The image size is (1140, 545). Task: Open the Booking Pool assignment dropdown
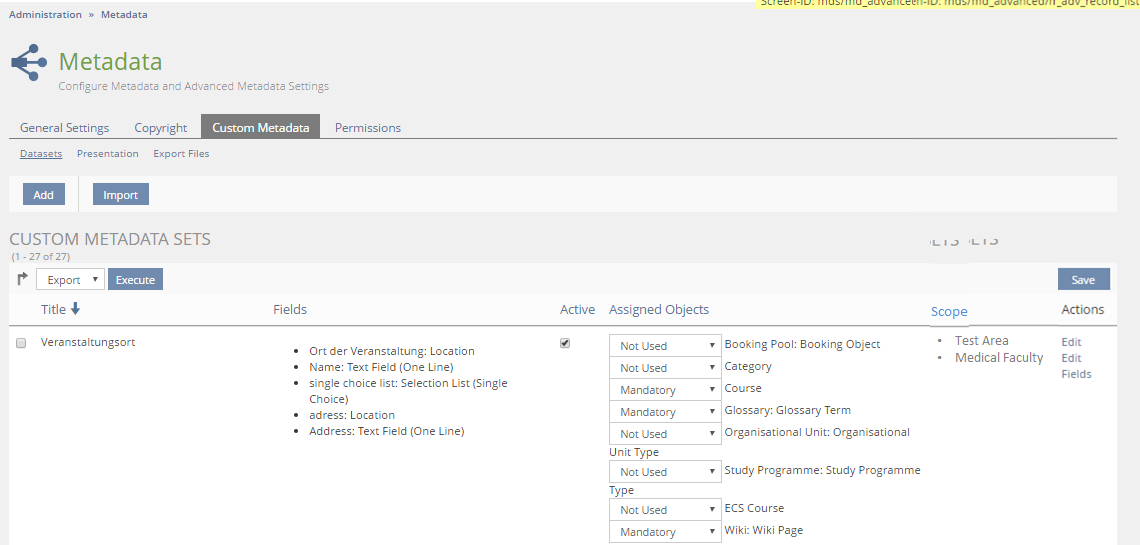[664, 346]
